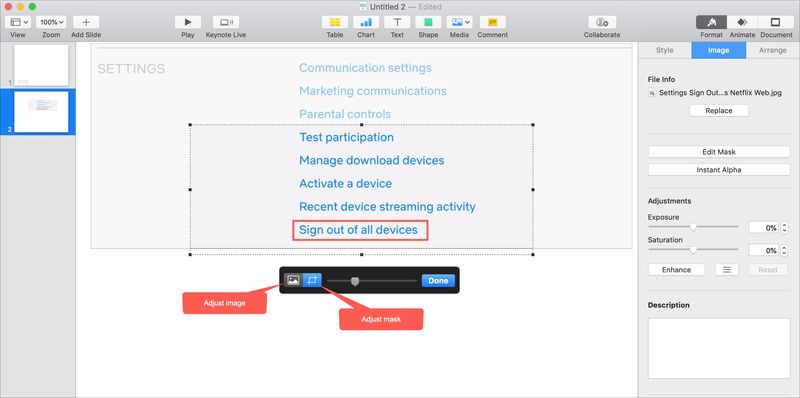Screen dimensions: 800x398
Task: Select slide 2 thumbnail
Action: click(41, 112)
